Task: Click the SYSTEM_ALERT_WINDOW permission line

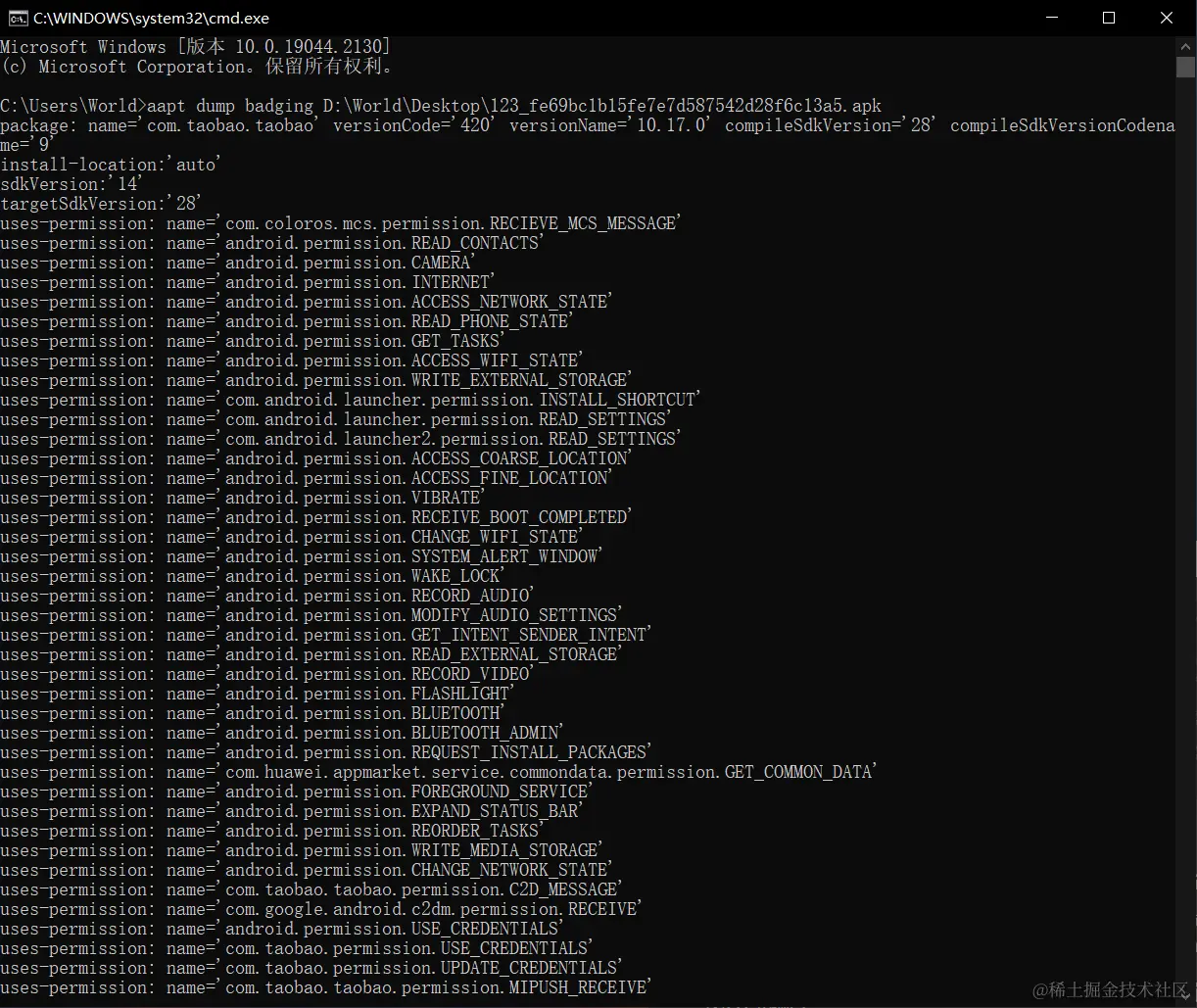Action: click(x=302, y=556)
